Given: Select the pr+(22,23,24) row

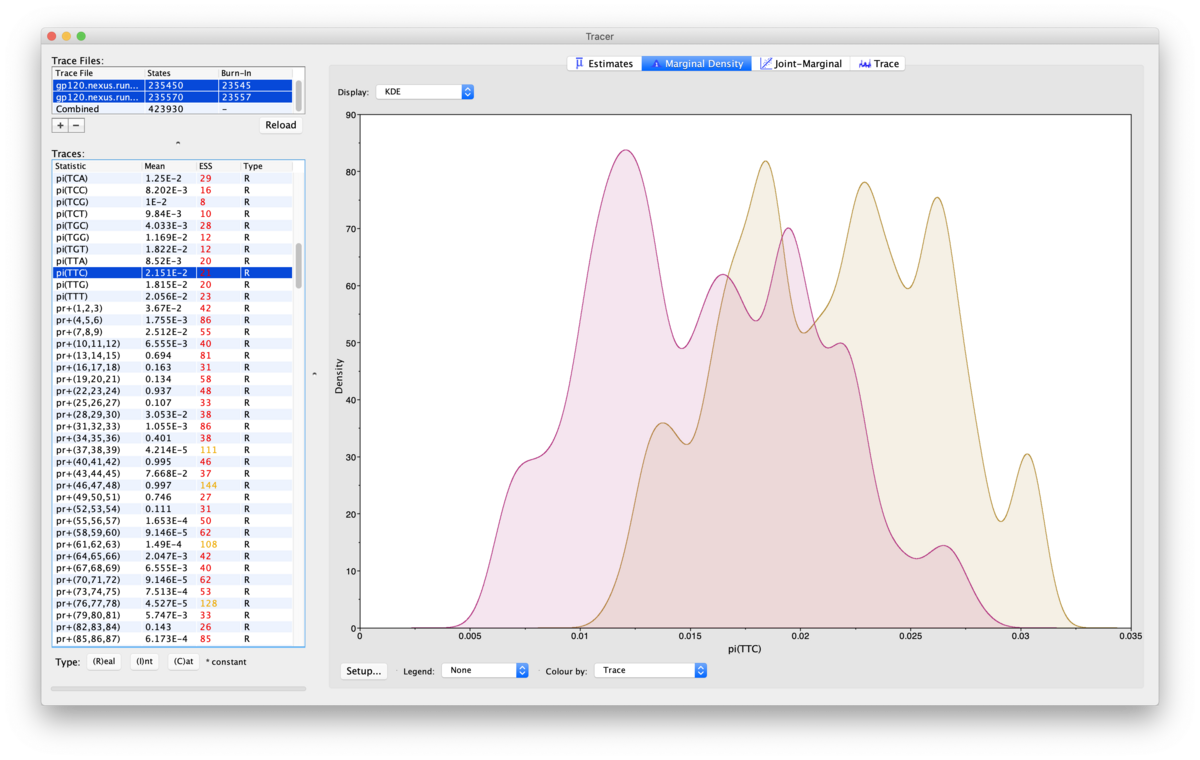Looking at the screenshot, I should click(172, 391).
